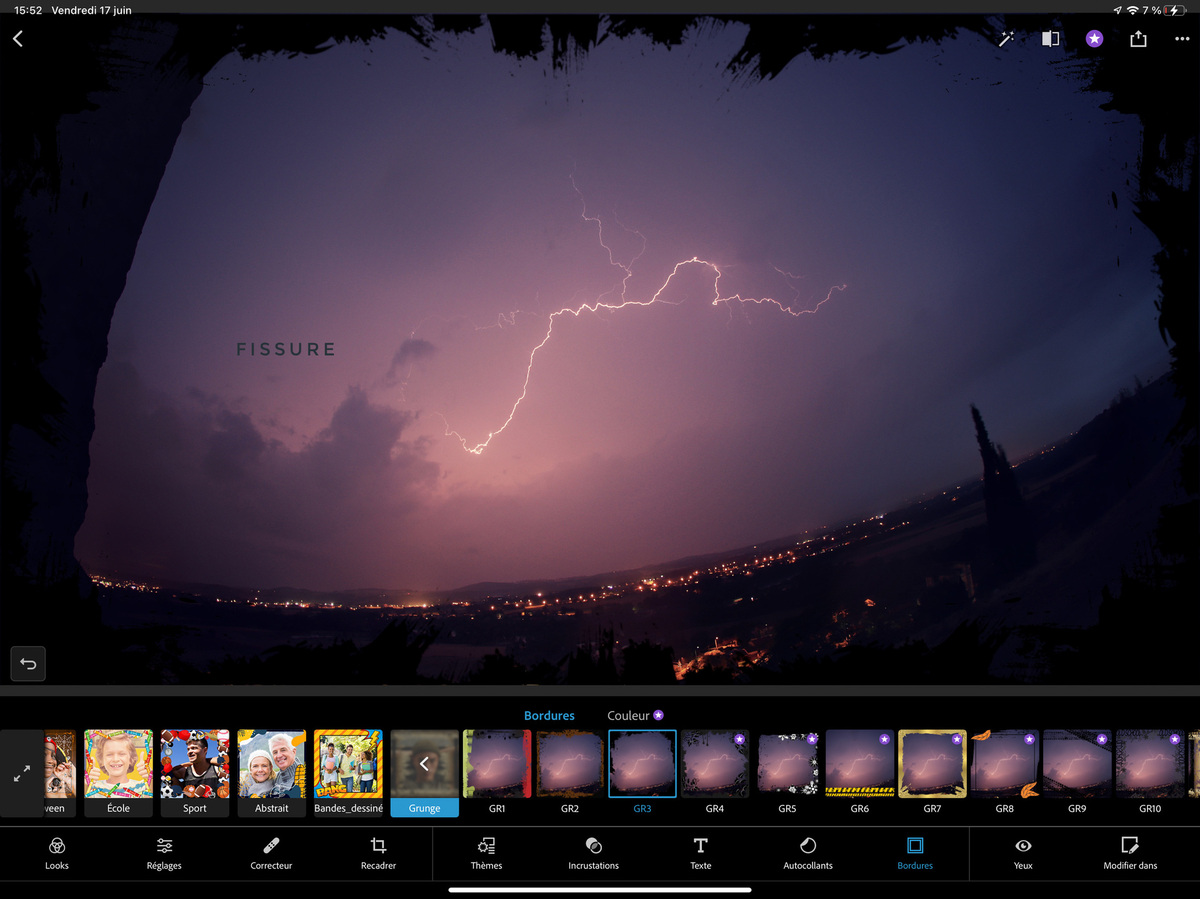Apply the GR7 gold border thumbnail
This screenshot has height=899, width=1200.
pyautogui.click(x=932, y=764)
